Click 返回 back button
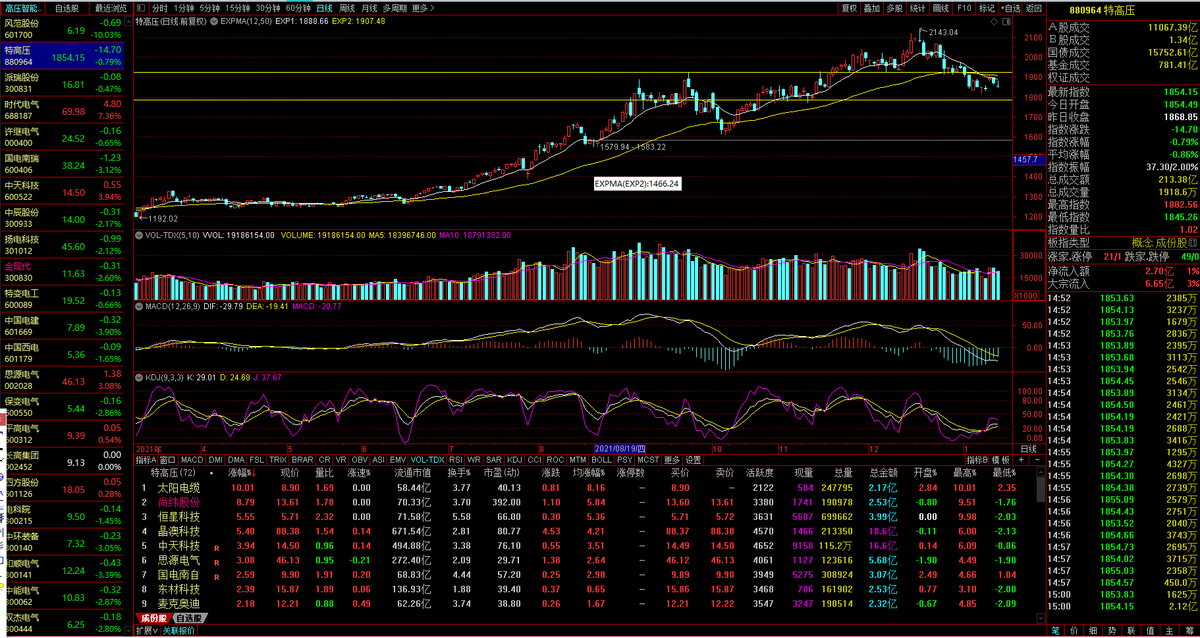This screenshot has width=1200, height=638. point(1035,7)
